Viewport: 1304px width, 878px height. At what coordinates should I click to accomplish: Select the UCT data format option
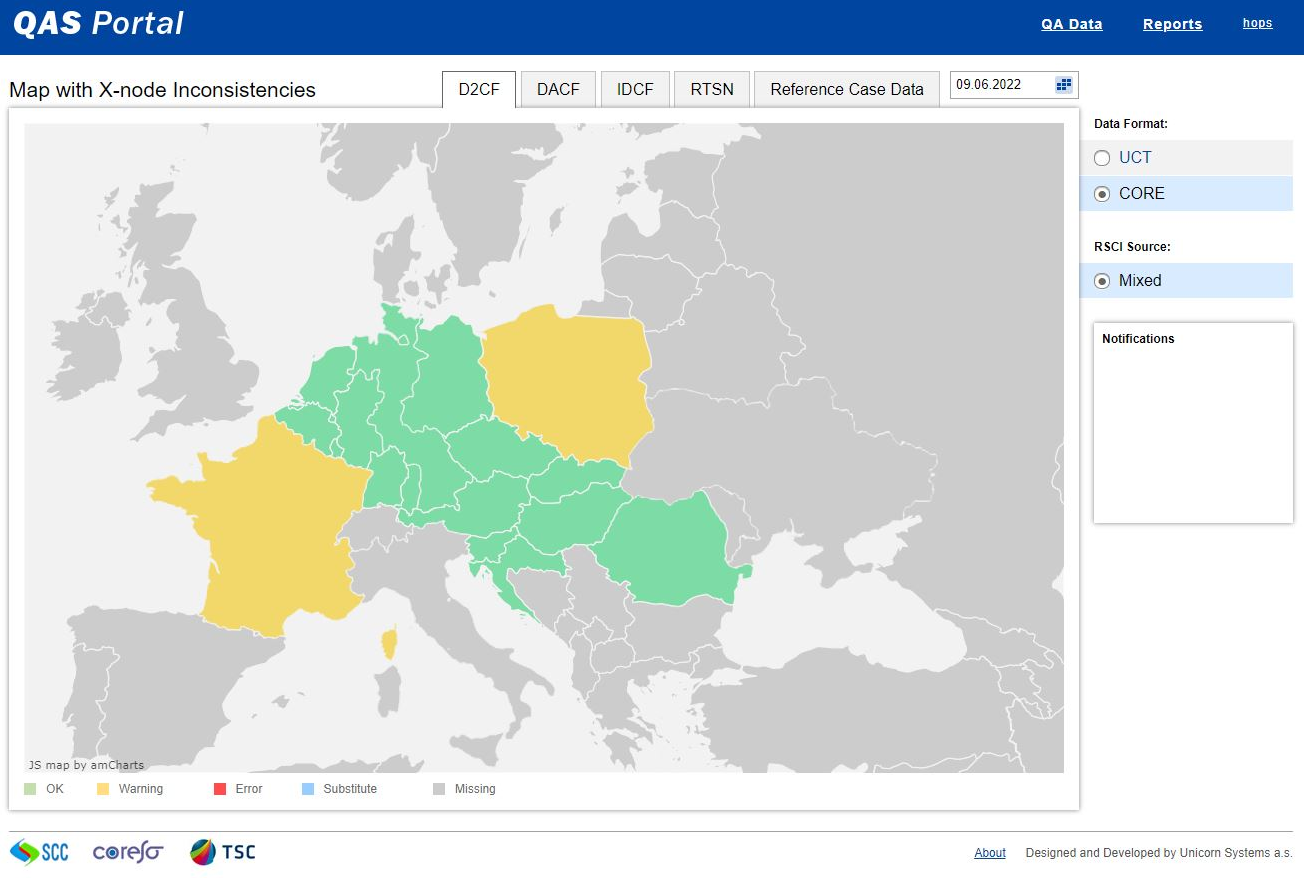[x=1102, y=158]
